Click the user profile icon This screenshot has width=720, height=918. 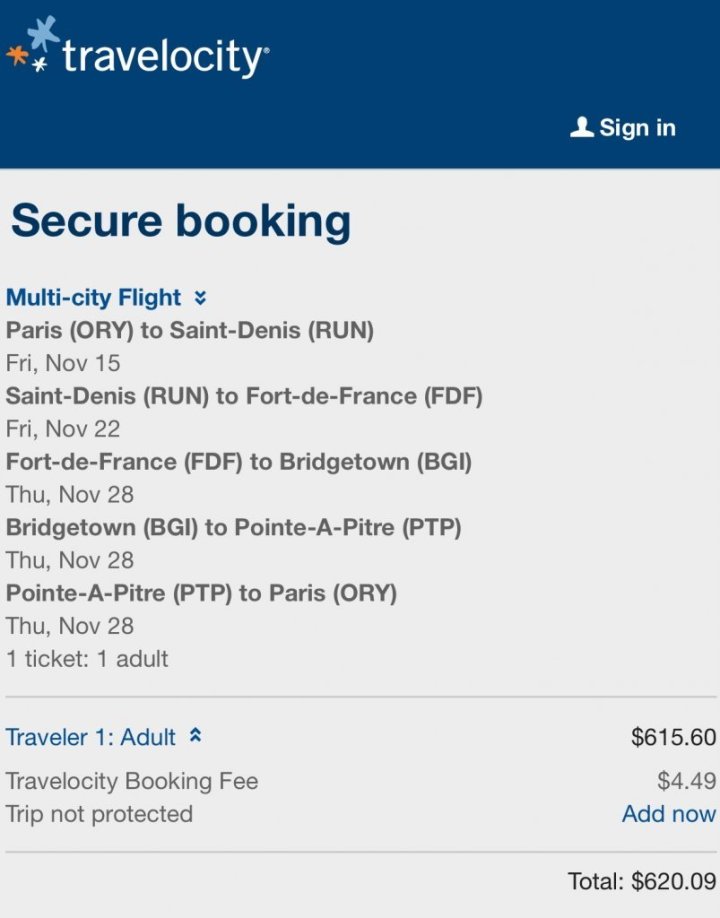(581, 127)
